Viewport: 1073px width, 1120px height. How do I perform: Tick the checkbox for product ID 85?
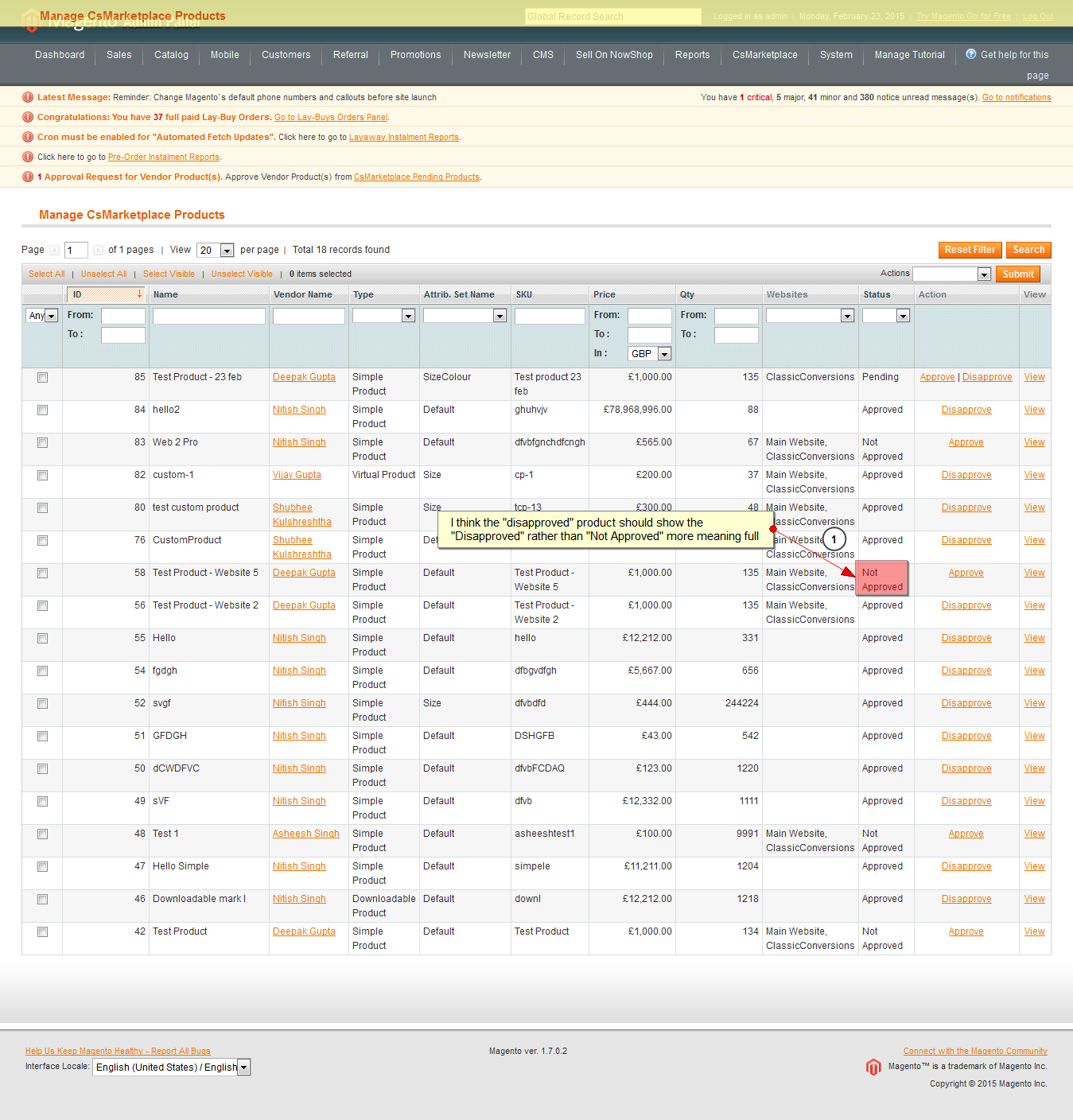click(42, 378)
